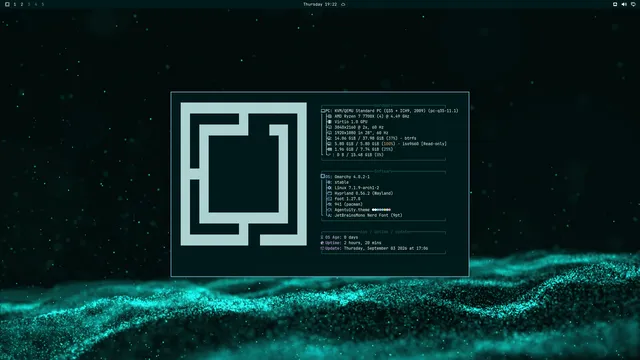Viewport: 640px width, 360px height.
Task: Click the 0 B / 15.48 GiB swap text
Action: coord(360,155)
